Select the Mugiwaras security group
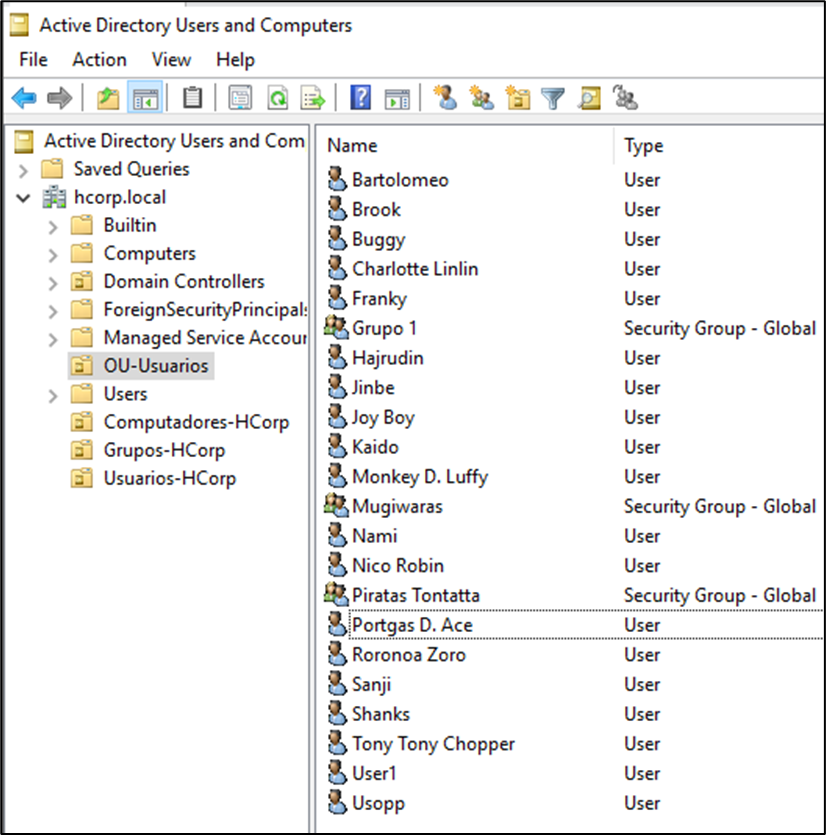The height and width of the screenshot is (835, 826). click(x=396, y=506)
